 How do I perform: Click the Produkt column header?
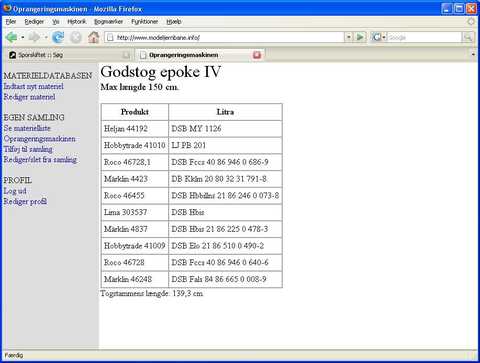135,112
